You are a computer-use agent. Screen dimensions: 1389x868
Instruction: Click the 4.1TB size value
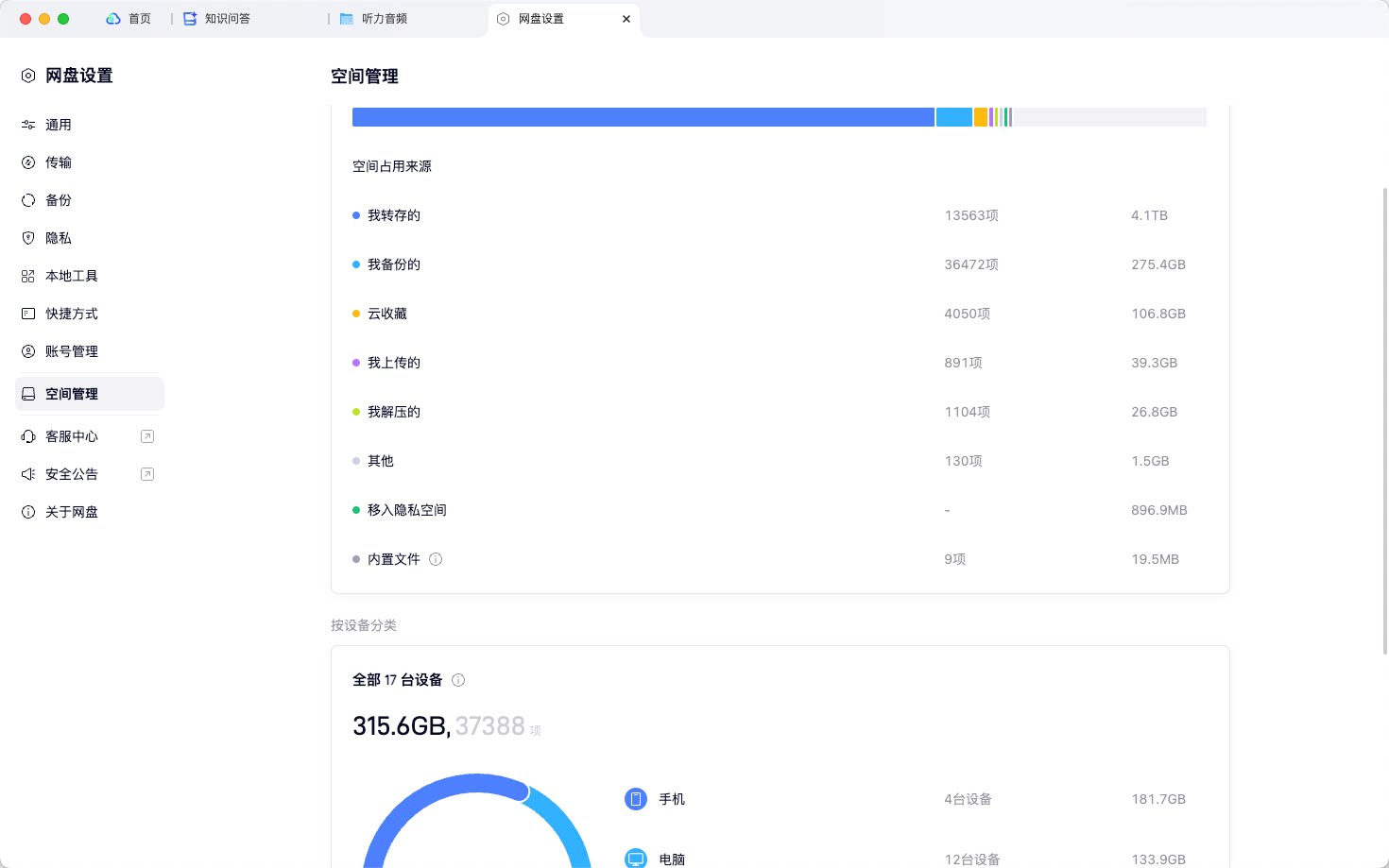[x=1150, y=215]
